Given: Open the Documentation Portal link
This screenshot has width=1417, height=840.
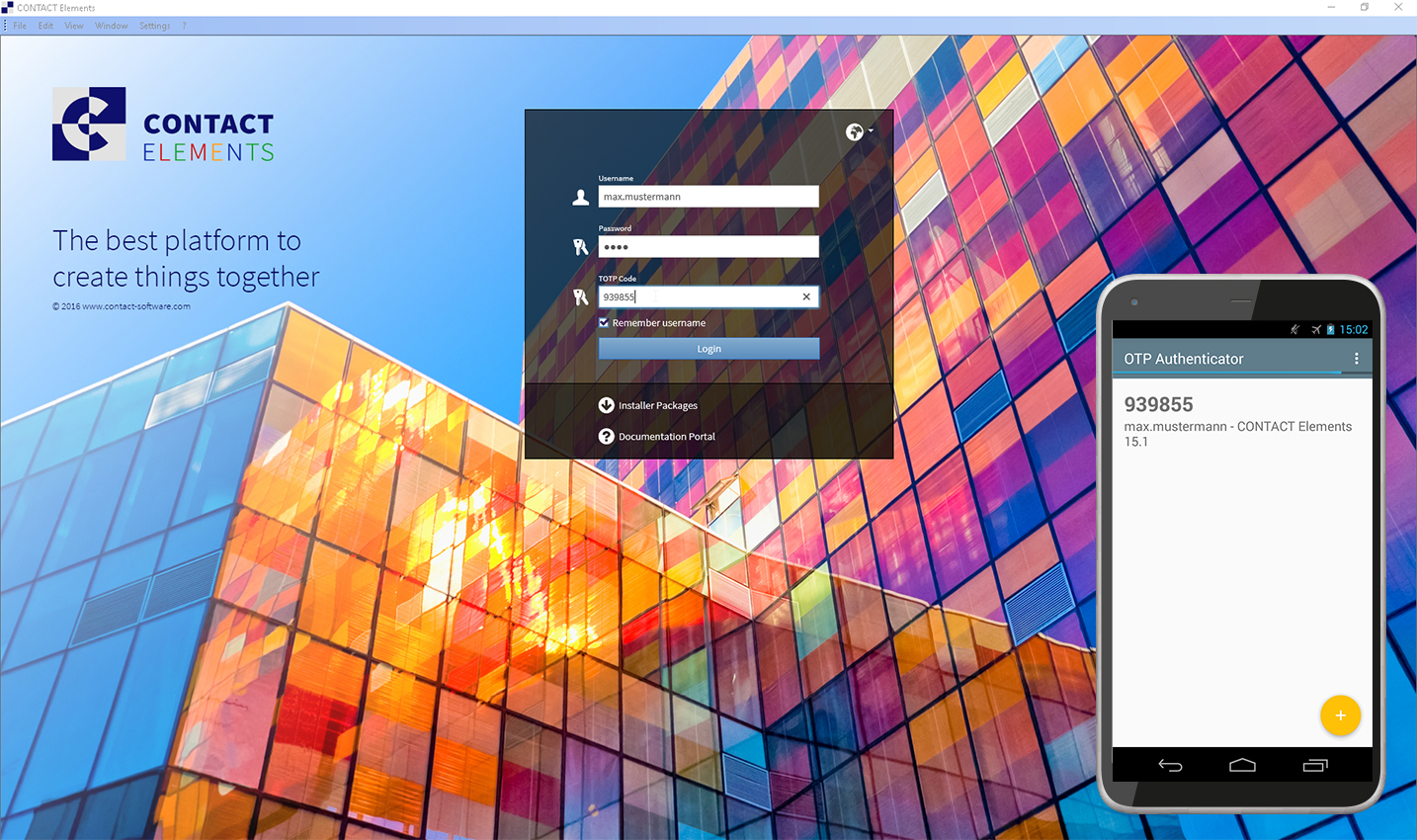Looking at the screenshot, I should click(657, 436).
